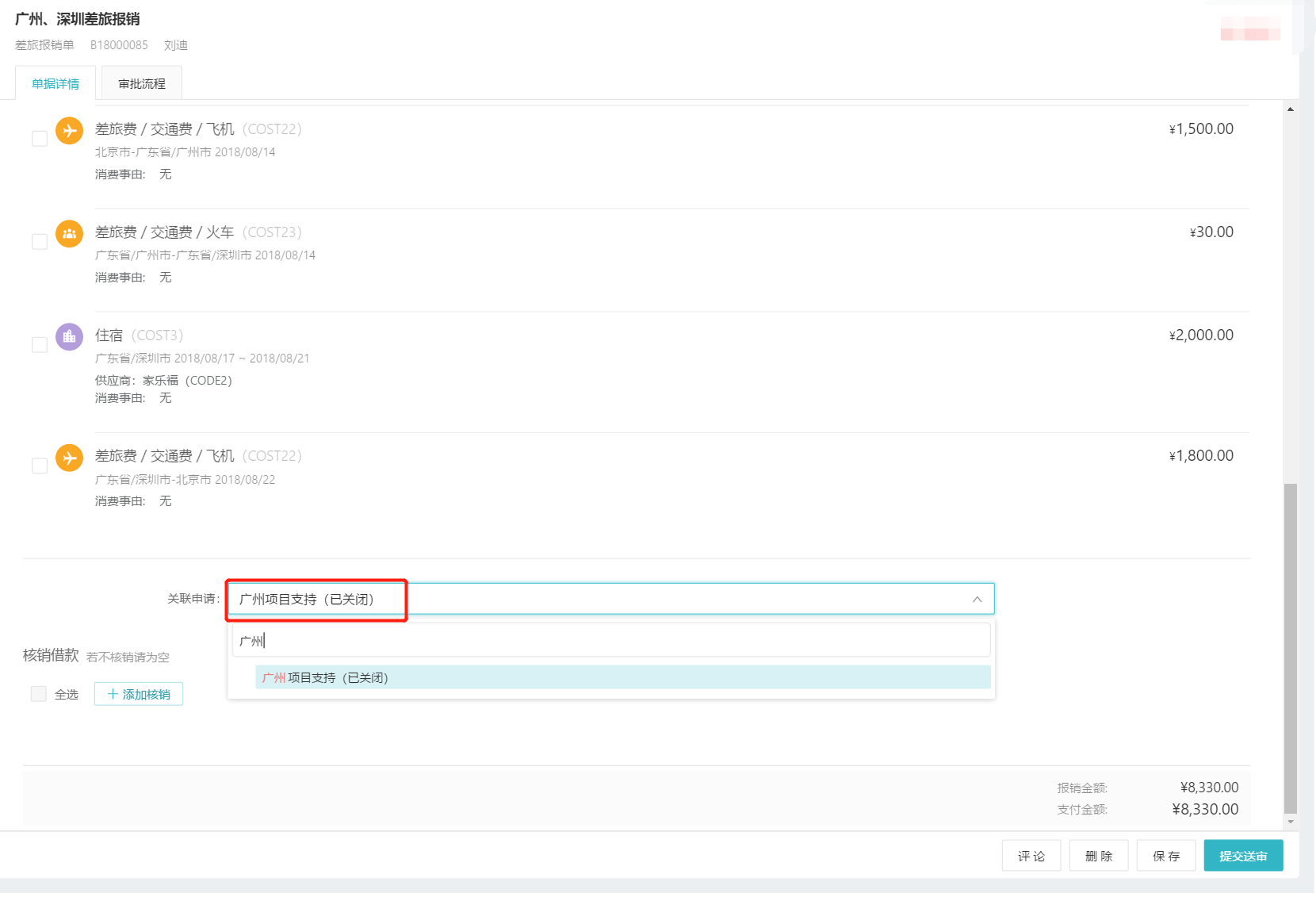Click the 保存 button
The image size is (1316, 897).
[1165, 856]
